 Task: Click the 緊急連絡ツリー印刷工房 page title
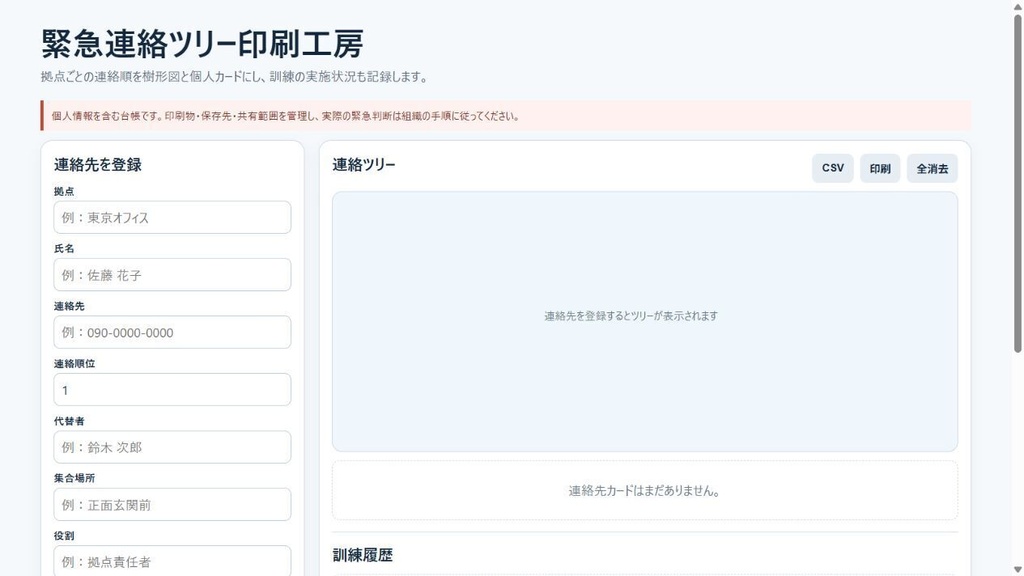coord(202,44)
